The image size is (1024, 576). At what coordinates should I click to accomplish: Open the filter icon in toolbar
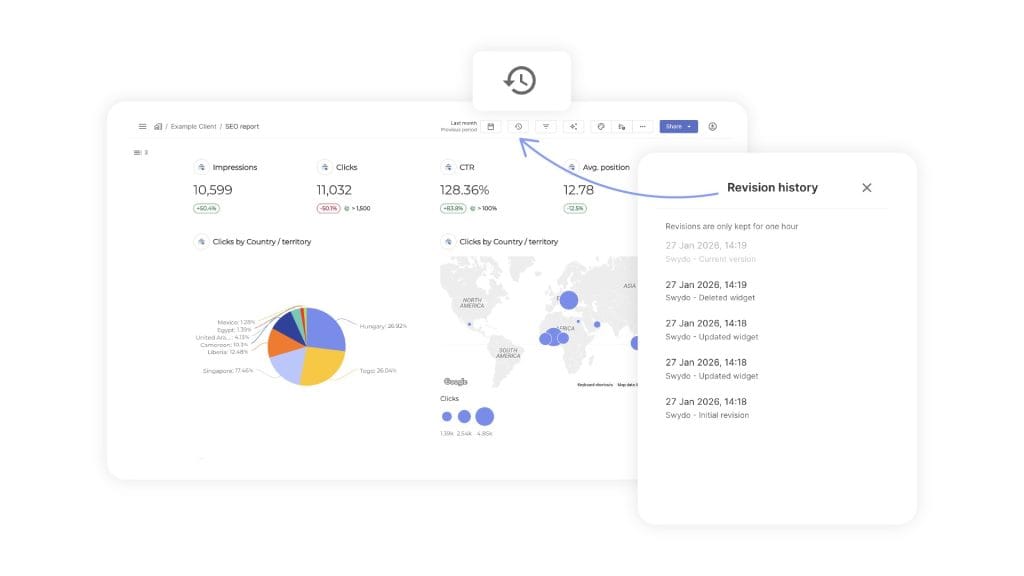coord(546,127)
